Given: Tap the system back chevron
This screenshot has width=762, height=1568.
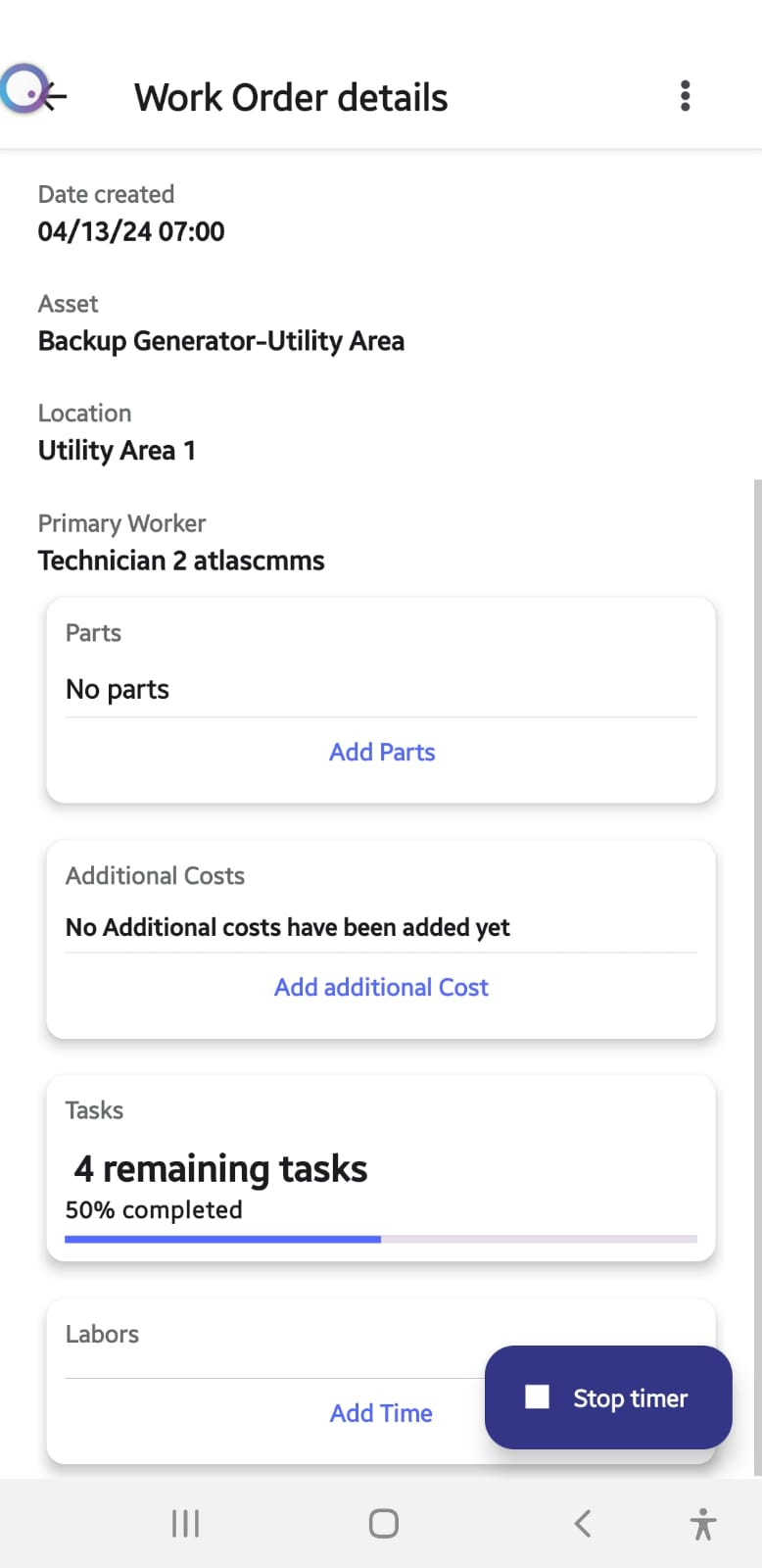Looking at the screenshot, I should 583,1523.
